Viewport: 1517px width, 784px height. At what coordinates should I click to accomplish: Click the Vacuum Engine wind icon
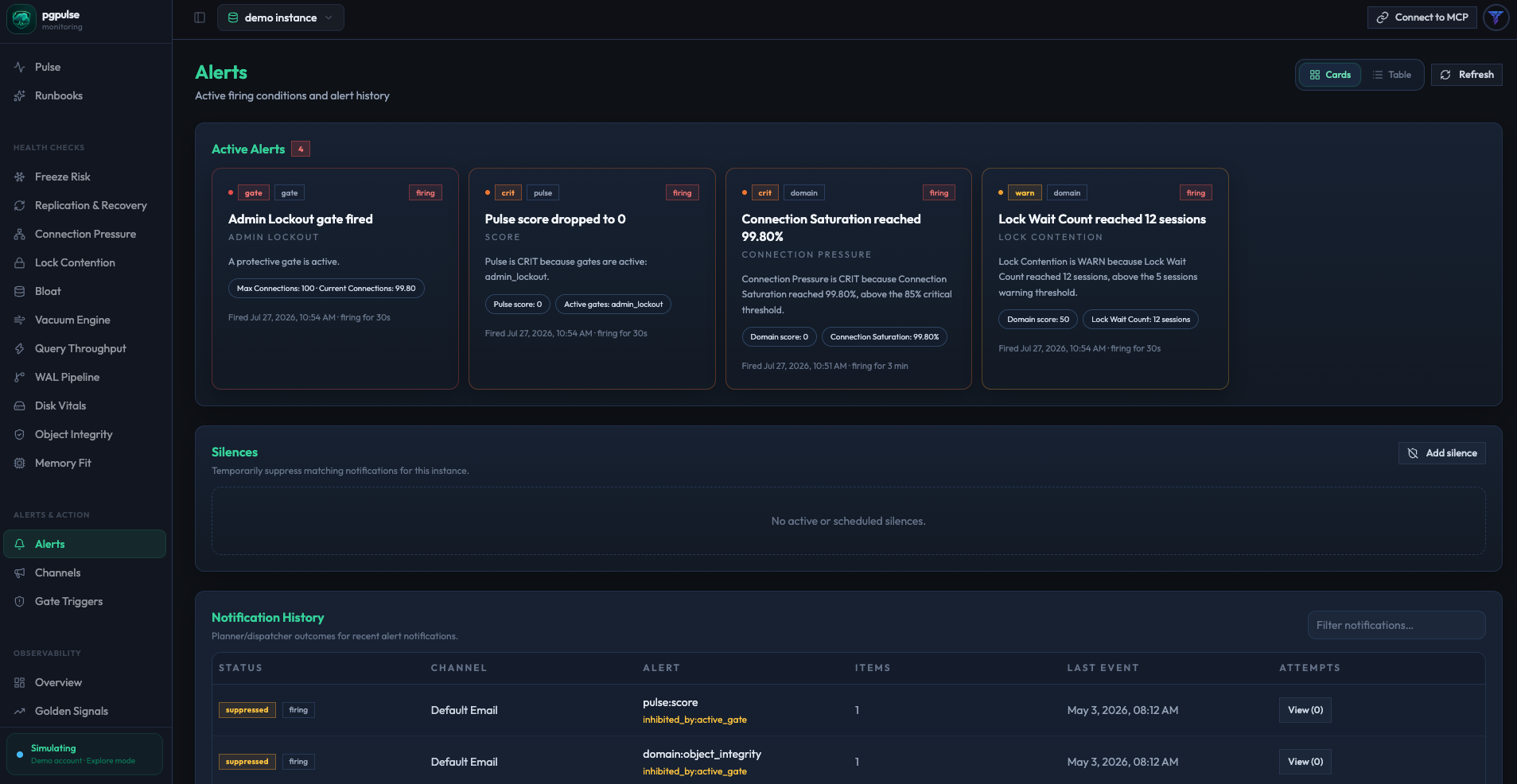[x=20, y=320]
